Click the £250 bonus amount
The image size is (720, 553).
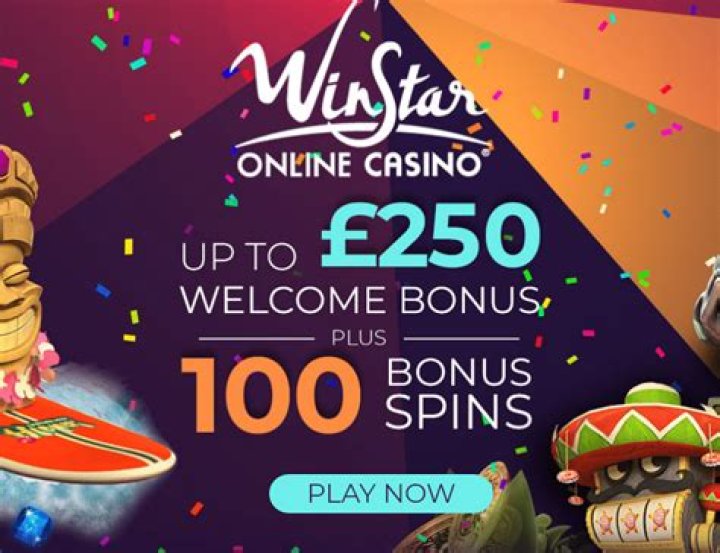[x=431, y=235]
